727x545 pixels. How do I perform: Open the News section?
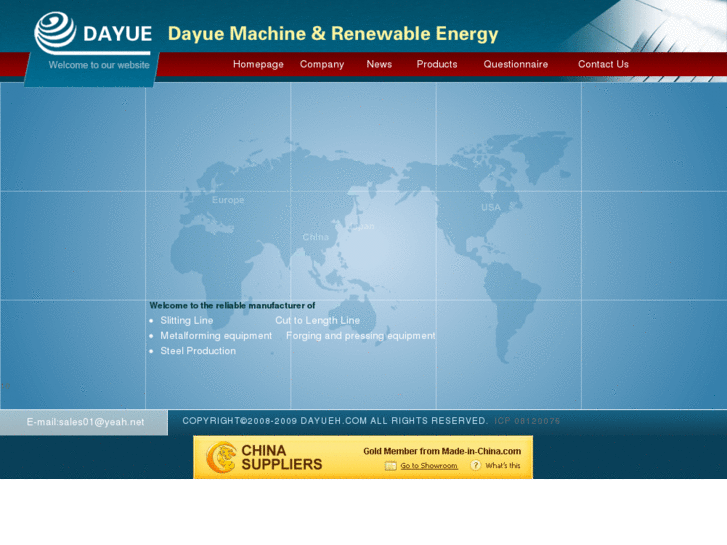[x=379, y=64]
